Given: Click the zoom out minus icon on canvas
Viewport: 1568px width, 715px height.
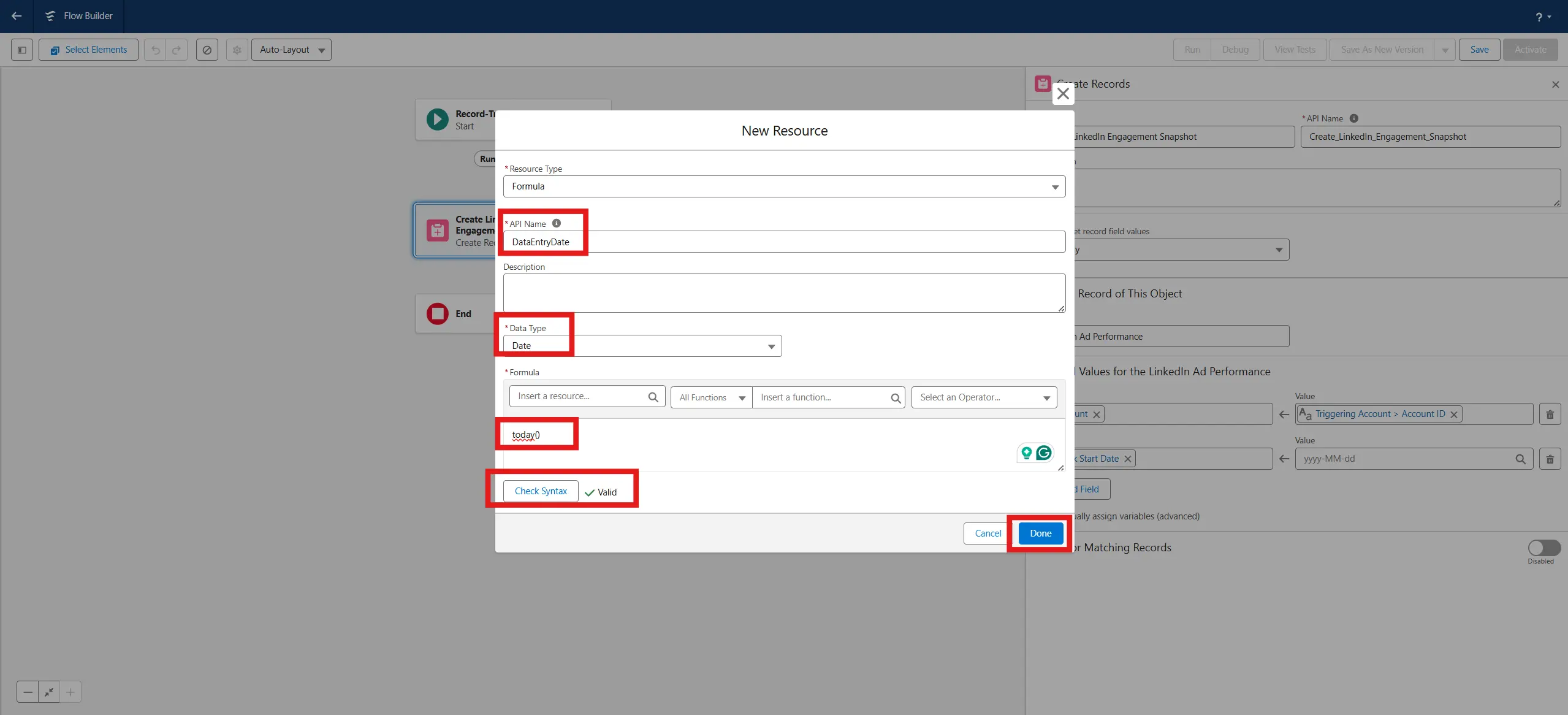Looking at the screenshot, I should (28, 692).
